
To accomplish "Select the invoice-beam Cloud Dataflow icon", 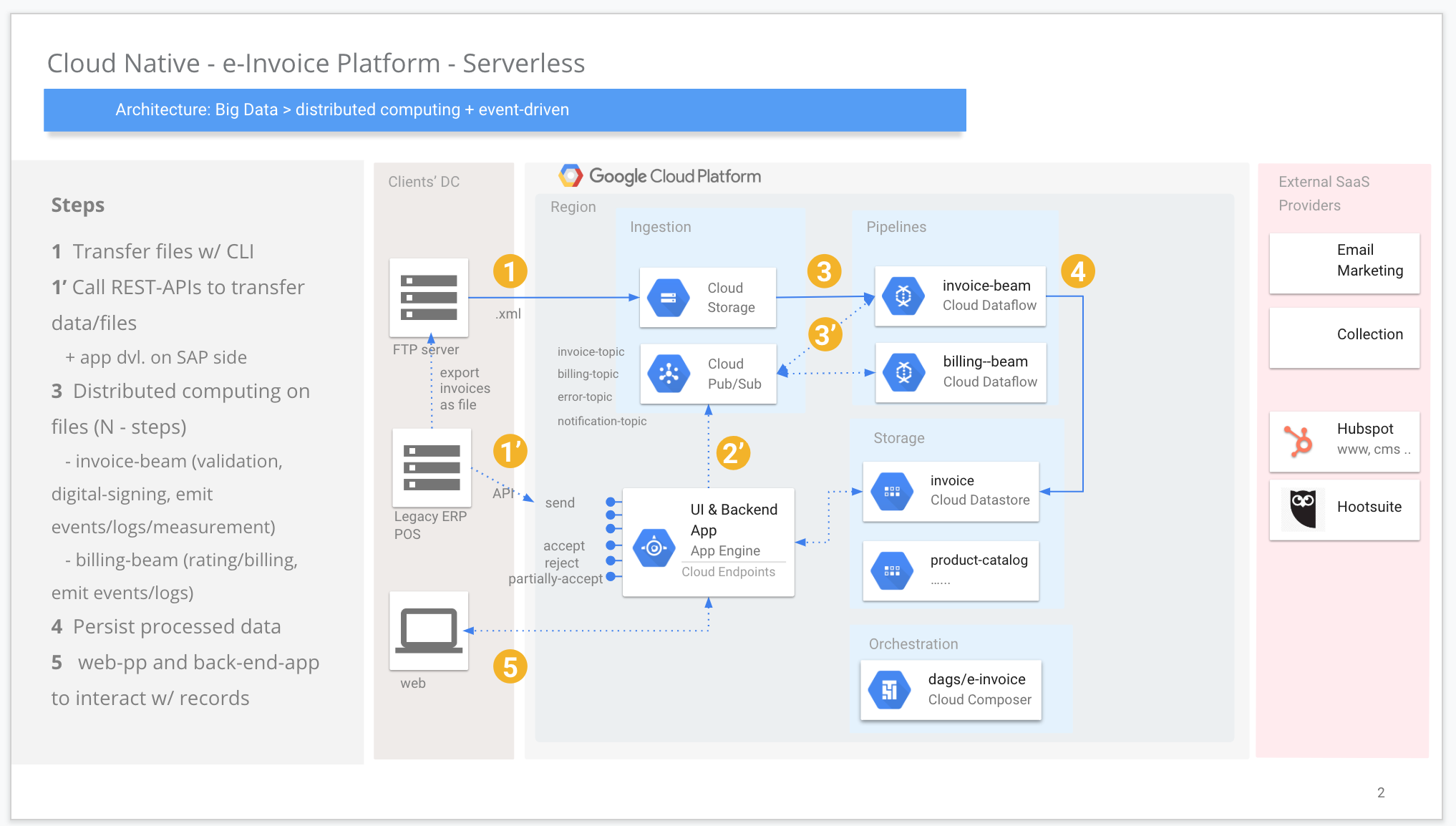I will coord(903,296).
